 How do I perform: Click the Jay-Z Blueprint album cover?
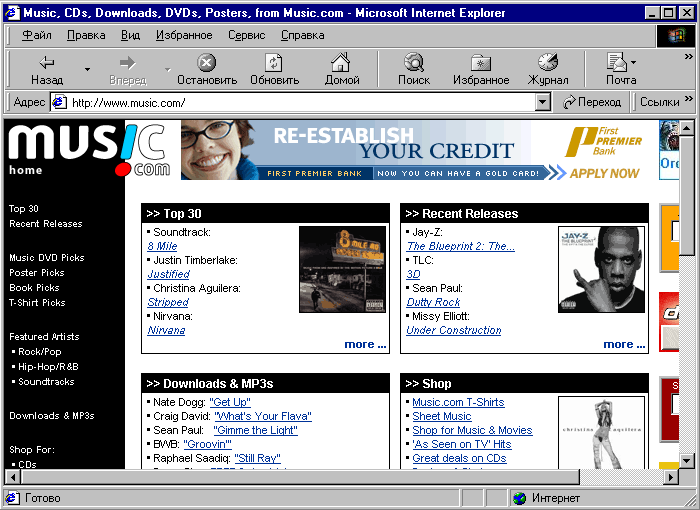[x=601, y=269]
